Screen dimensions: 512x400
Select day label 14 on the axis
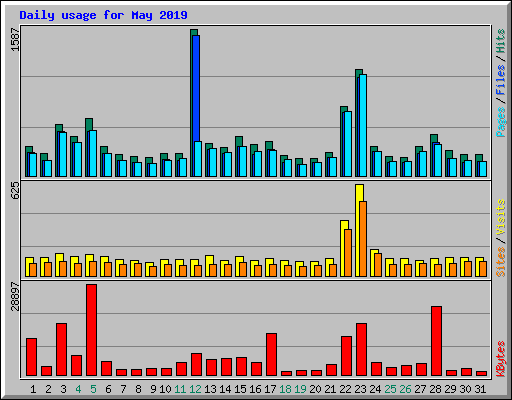[x=225, y=389]
